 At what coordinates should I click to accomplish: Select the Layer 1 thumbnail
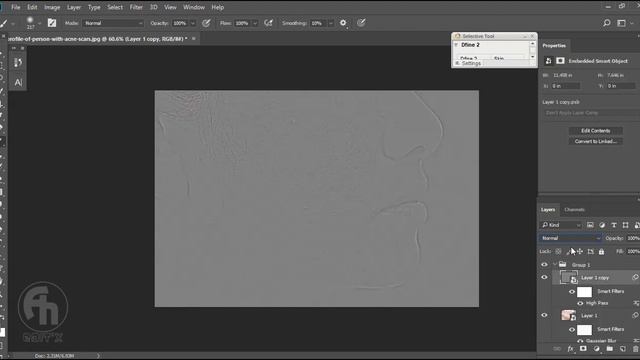[x=568, y=316]
